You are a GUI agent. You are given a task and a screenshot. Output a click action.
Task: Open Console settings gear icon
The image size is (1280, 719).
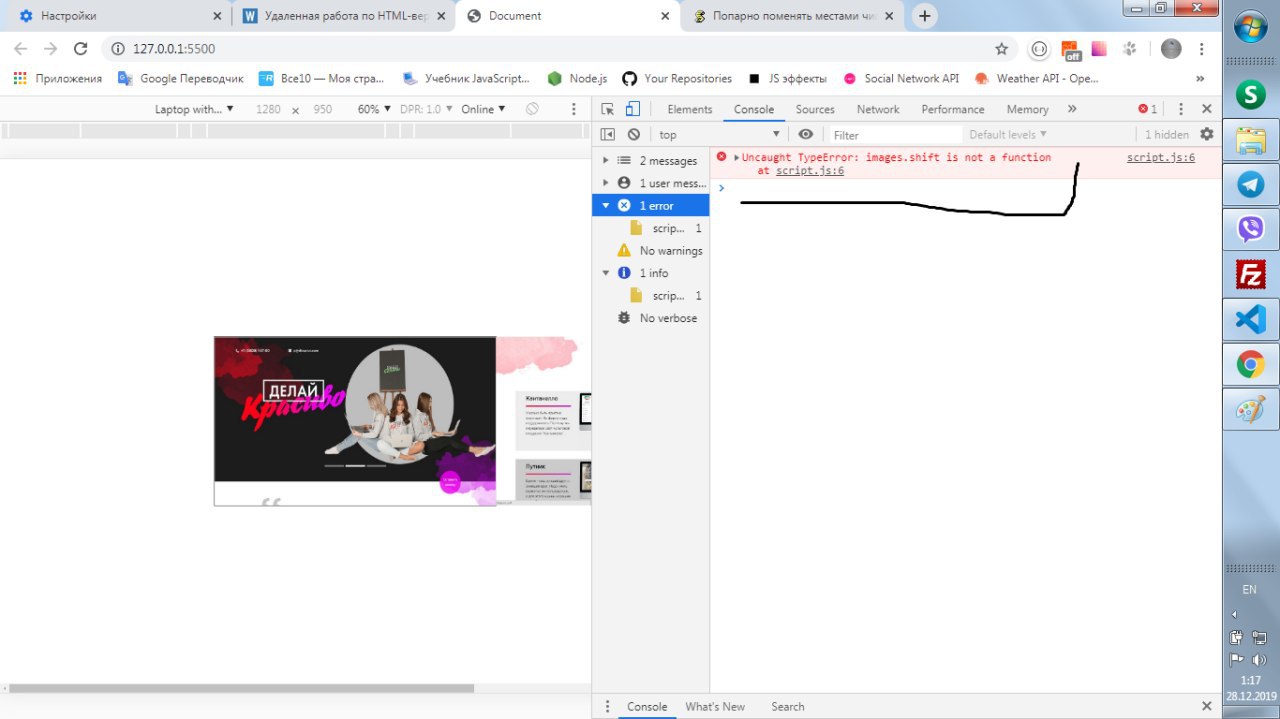pos(1207,134)
